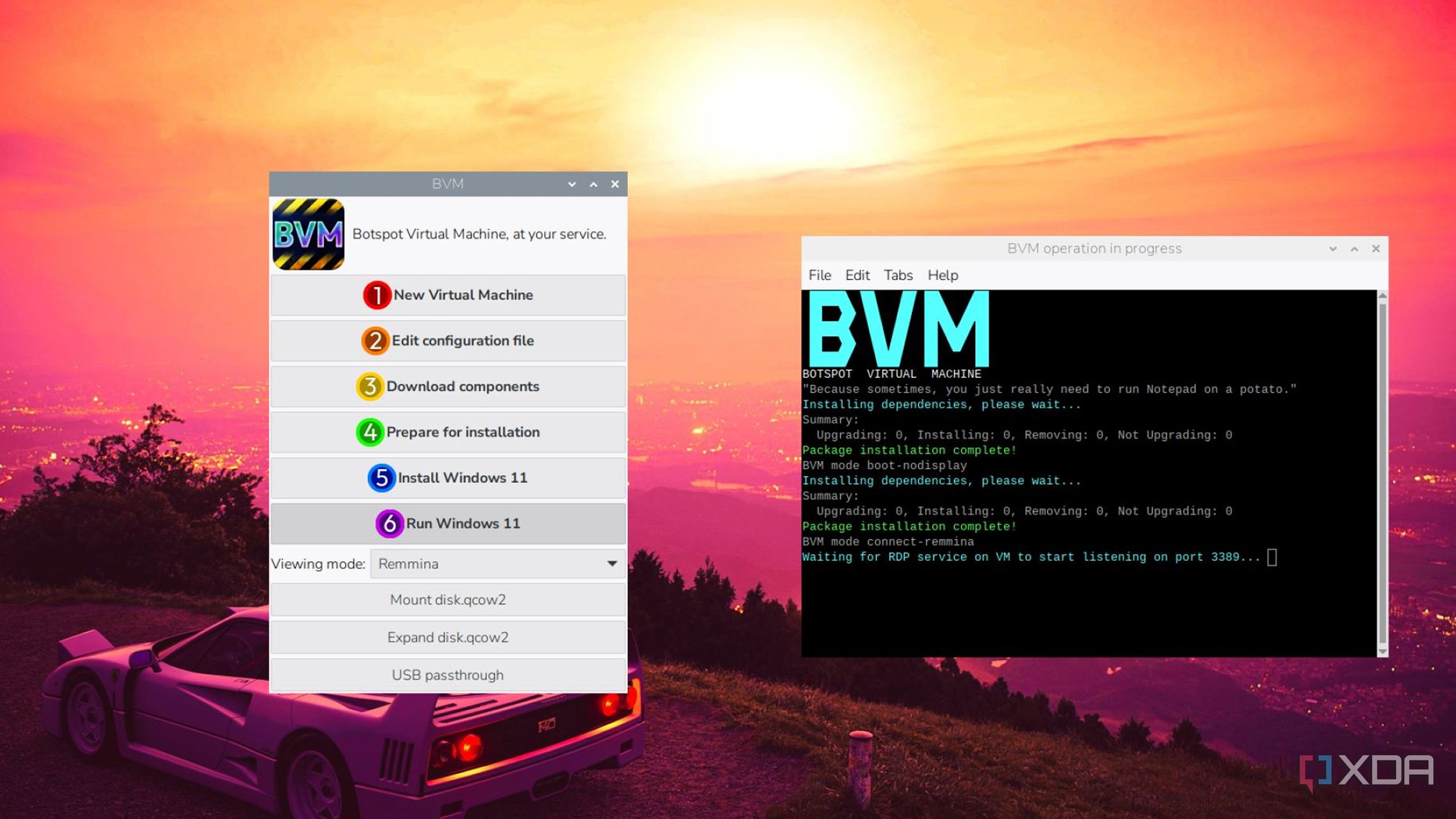Maximize the BVM window

pyautogui.click(x=593, y=184)
